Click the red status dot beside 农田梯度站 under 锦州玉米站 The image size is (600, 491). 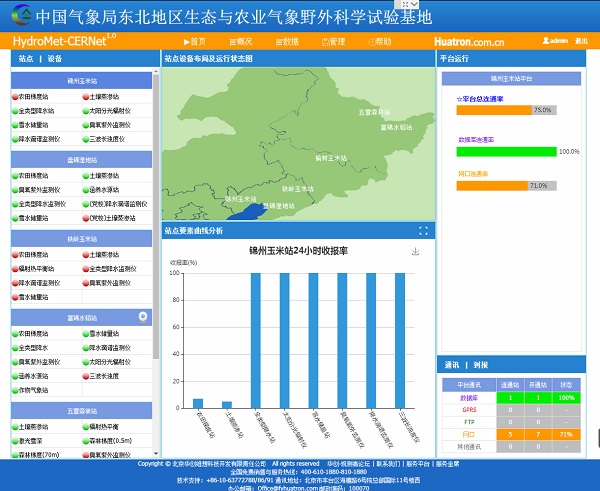click(x=15, y=96)
